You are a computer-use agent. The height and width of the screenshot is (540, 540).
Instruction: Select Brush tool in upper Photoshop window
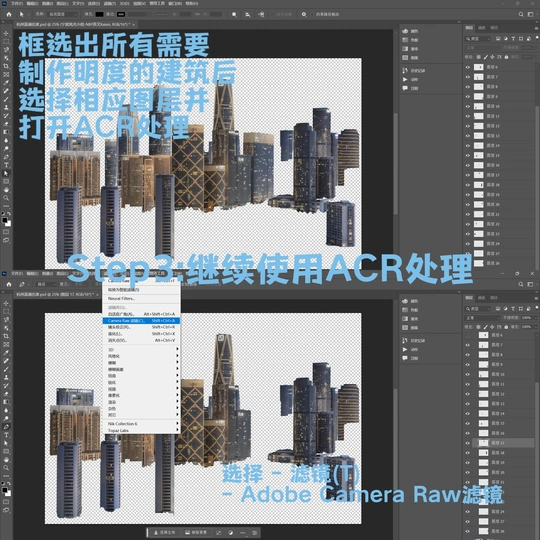pyautogui.click(x=6, y=99)
